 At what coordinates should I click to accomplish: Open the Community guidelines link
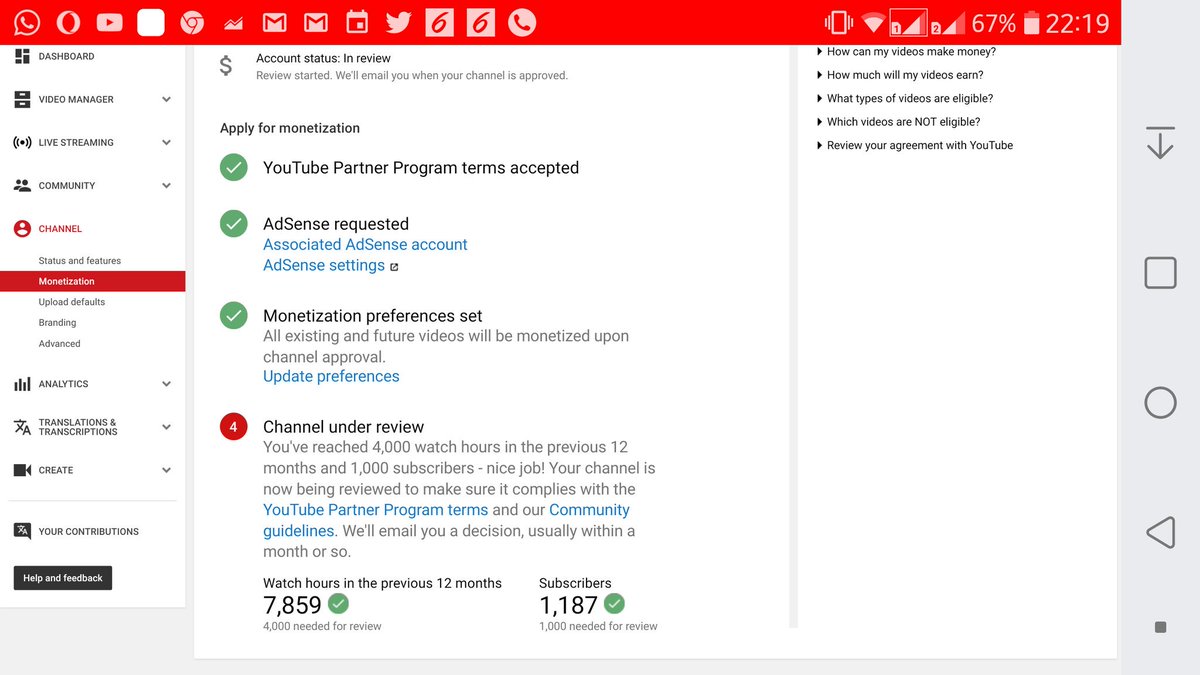[x=448, y=520]
